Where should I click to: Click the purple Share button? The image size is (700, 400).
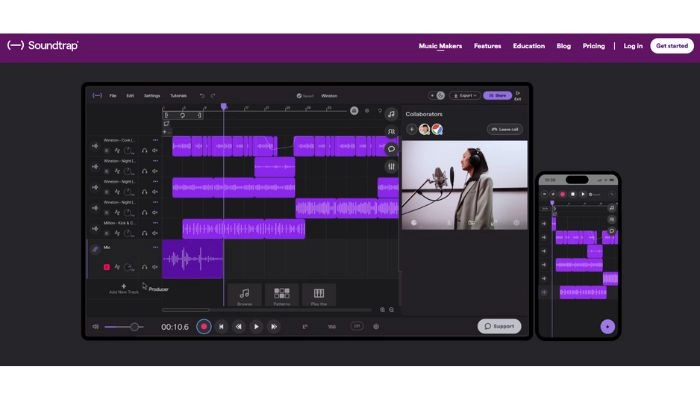click(497, 96)
